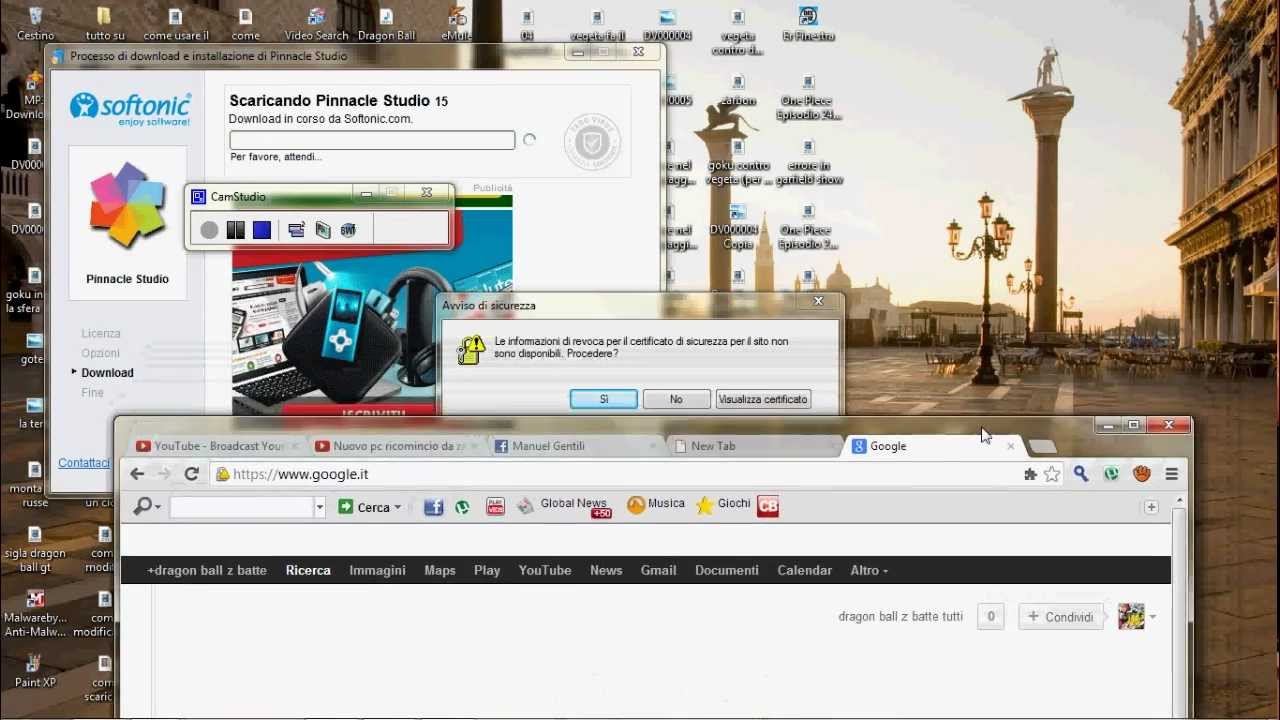
Task: Click the CamStudio Record button
Action: [208, 230]
